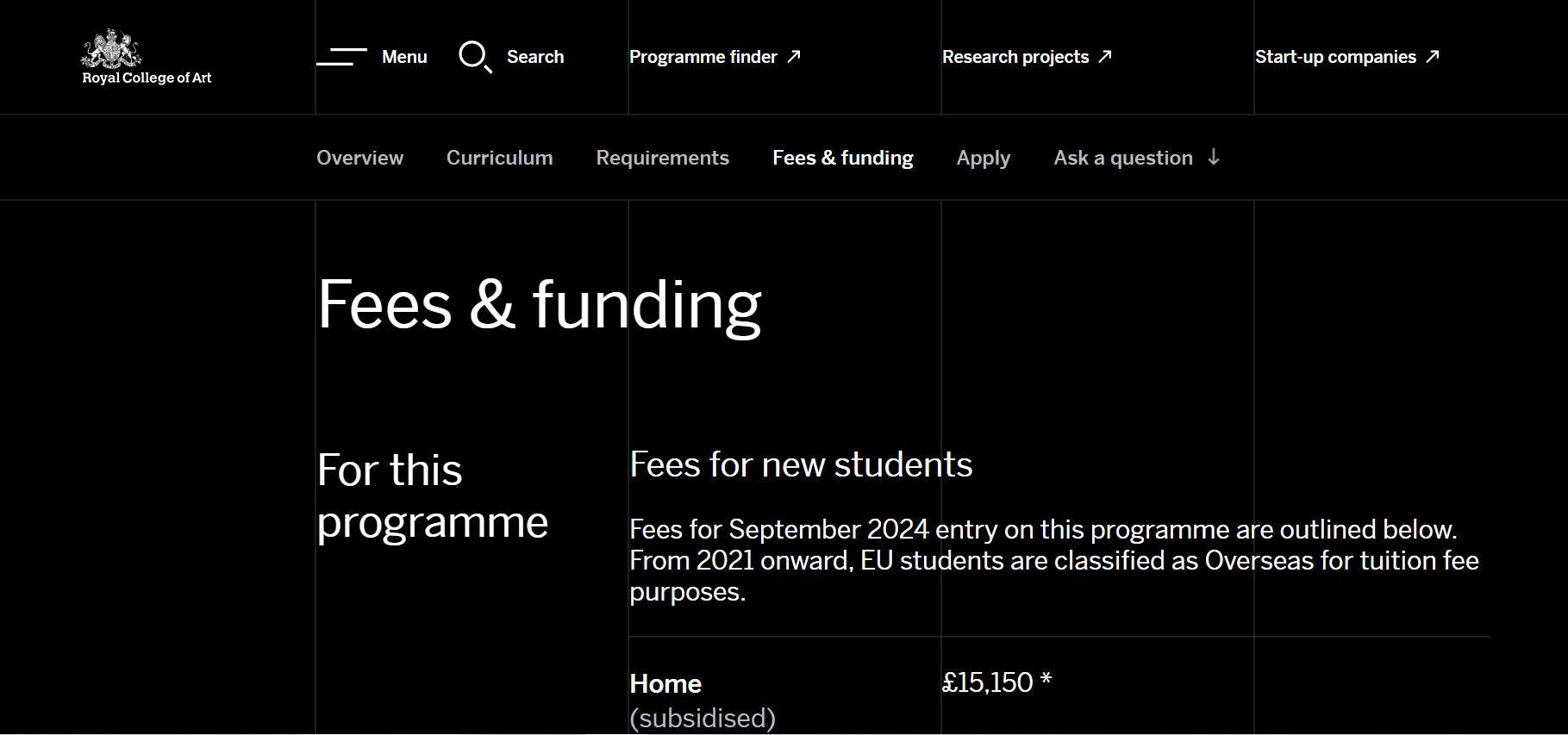Switch to the Overview section tab

click(359, 158)
